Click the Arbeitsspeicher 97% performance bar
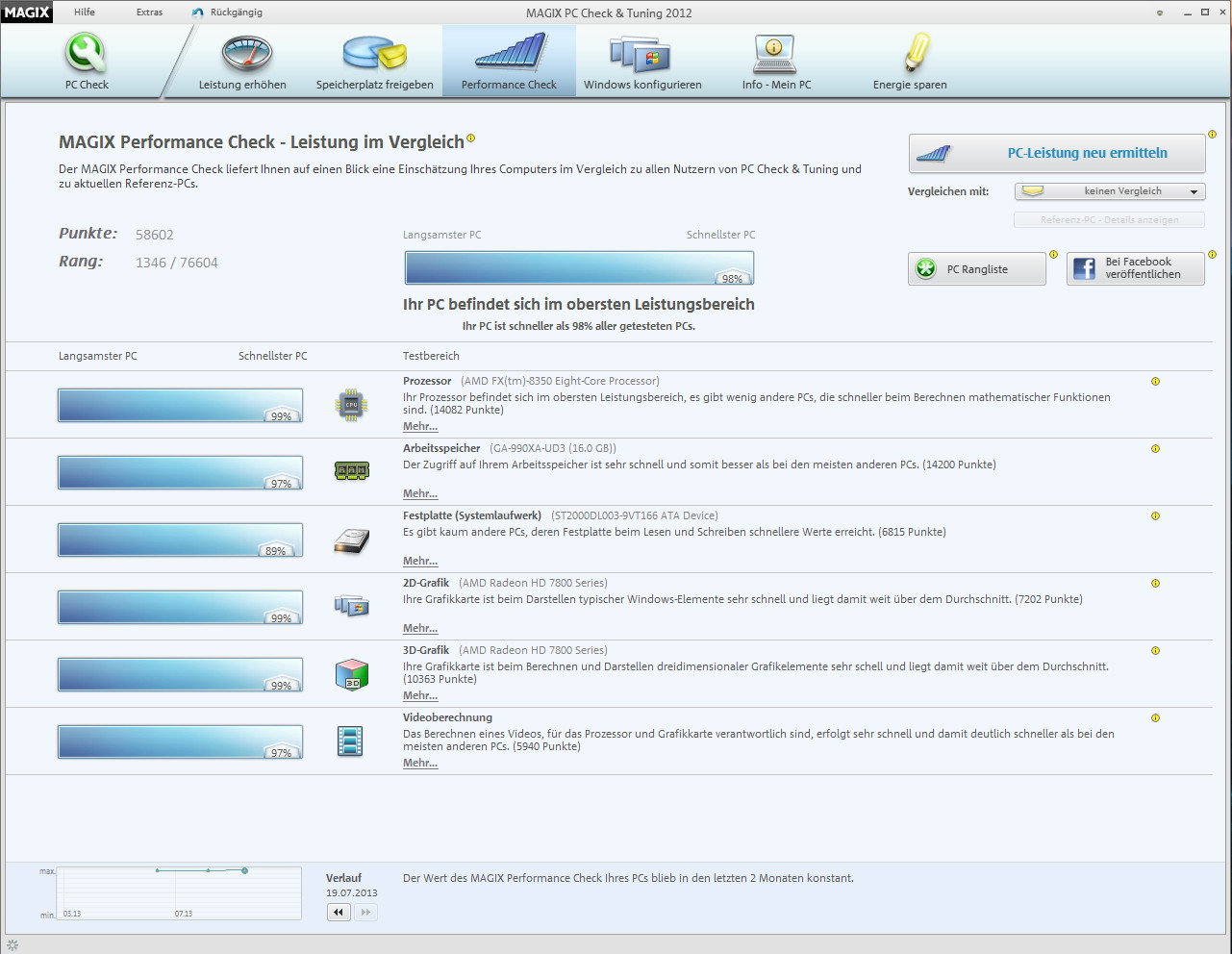The height and width of the screenshot is (954, 1232). tap(180, 472)
